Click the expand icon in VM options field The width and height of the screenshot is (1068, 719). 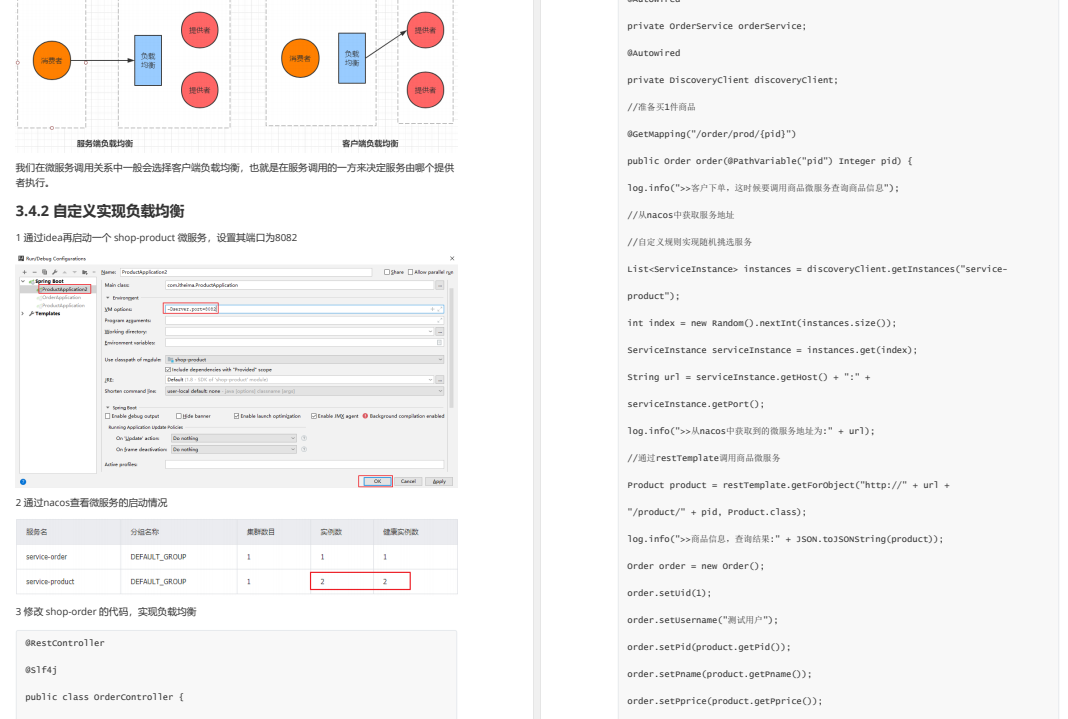coord(440,309)
